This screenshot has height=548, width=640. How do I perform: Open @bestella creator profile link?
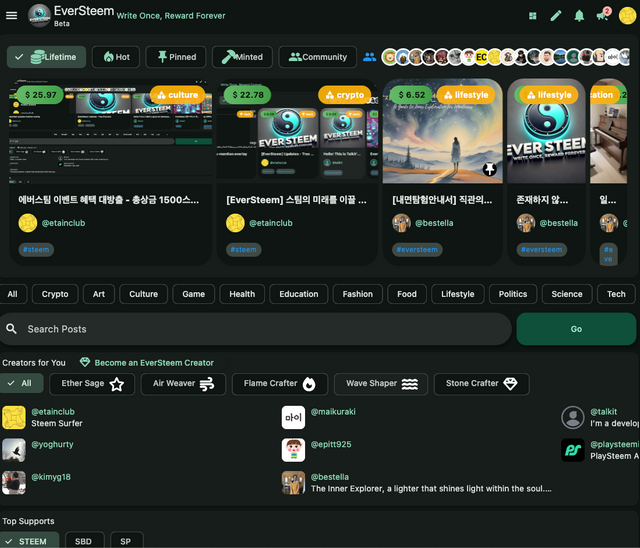(330, 477)
